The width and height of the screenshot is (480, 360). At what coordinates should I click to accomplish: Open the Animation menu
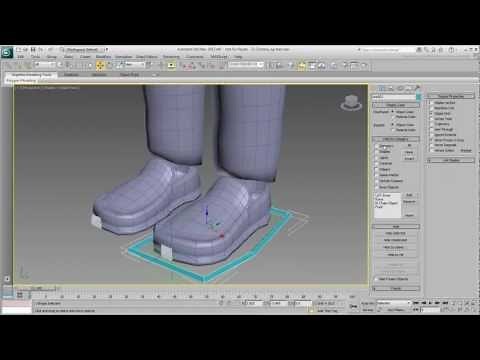(124, 57)
